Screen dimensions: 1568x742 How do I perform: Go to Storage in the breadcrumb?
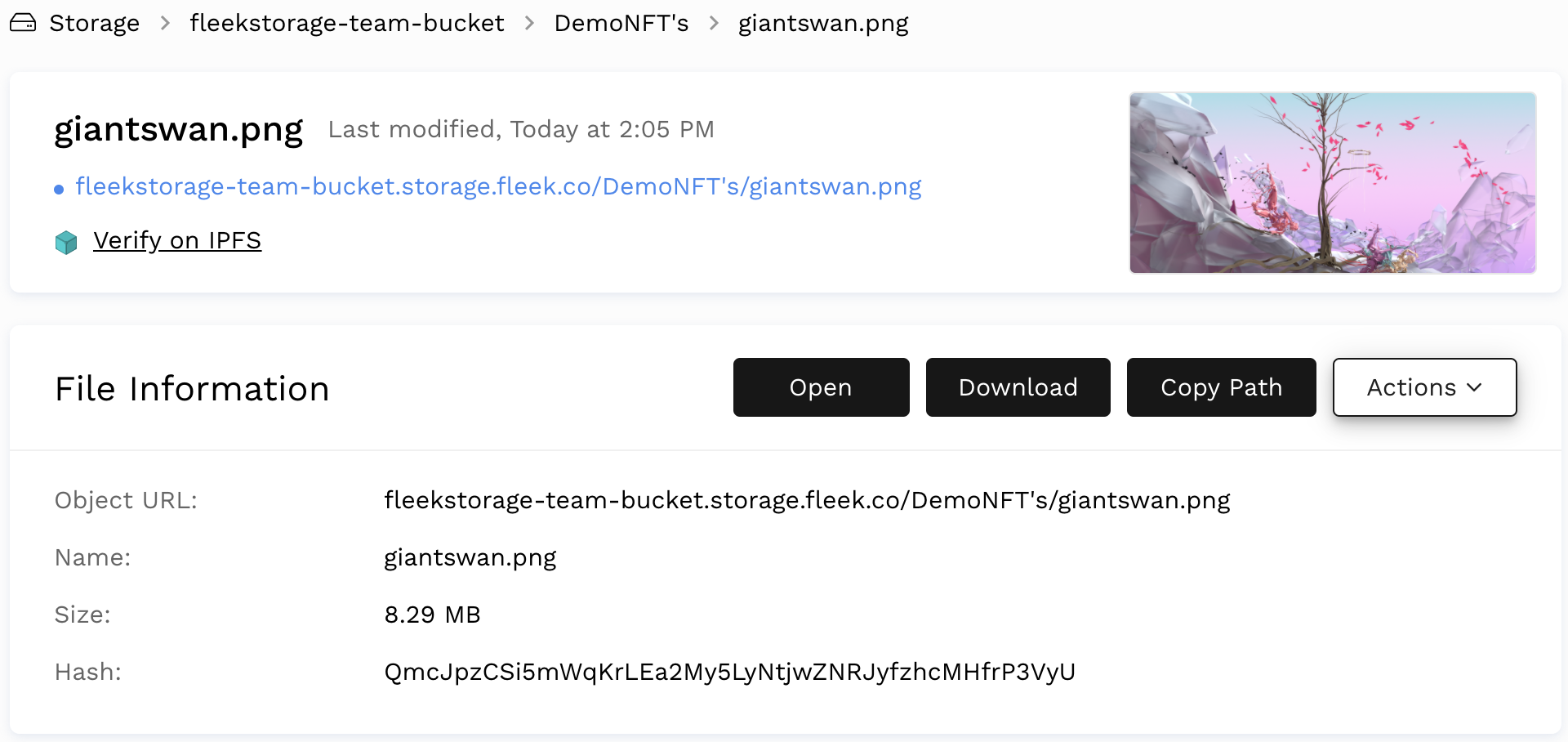tap(94, 23)
